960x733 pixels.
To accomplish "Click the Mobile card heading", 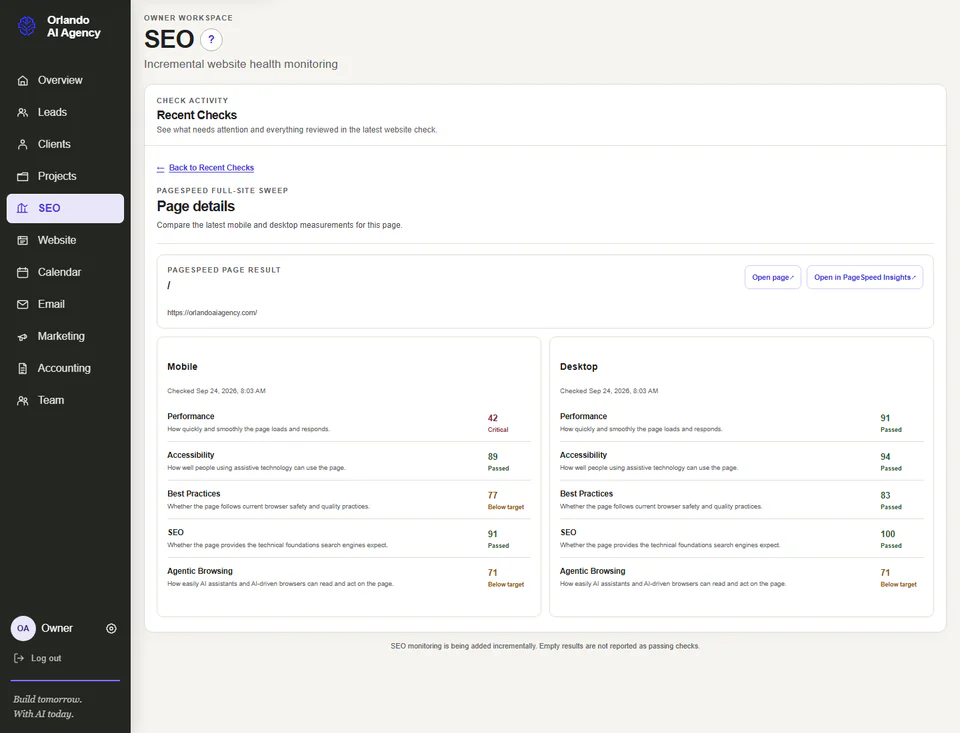I will pyautogui.click(x=182, y=367).
